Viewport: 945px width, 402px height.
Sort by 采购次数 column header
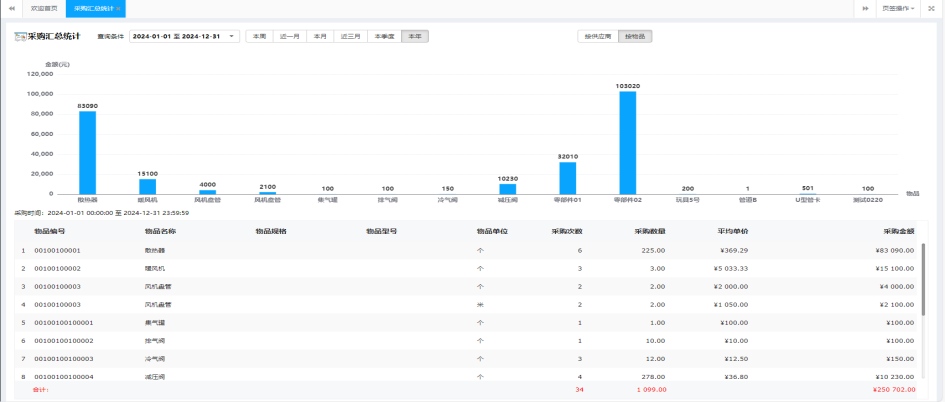(567, 231)
